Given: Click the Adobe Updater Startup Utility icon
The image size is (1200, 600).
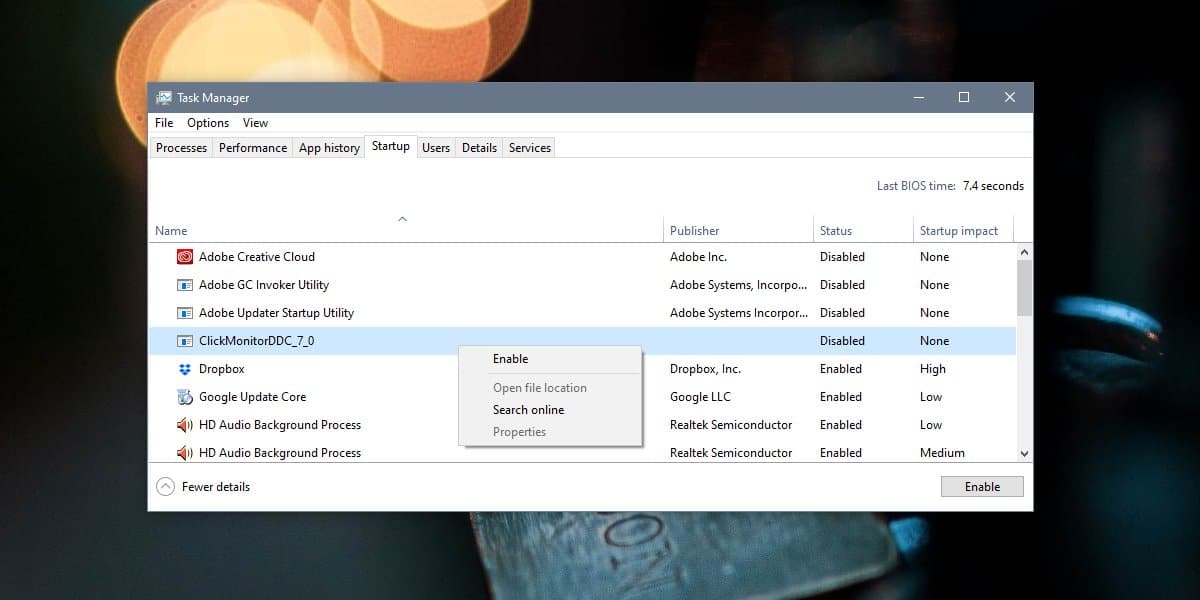Looking at the screenshot, I should pyautogui.click(x=184, y=313).
